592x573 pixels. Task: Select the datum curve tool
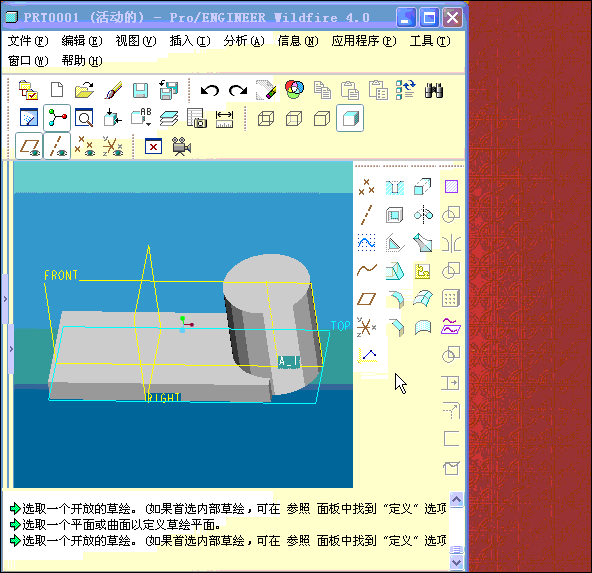(x=367, y=271)
